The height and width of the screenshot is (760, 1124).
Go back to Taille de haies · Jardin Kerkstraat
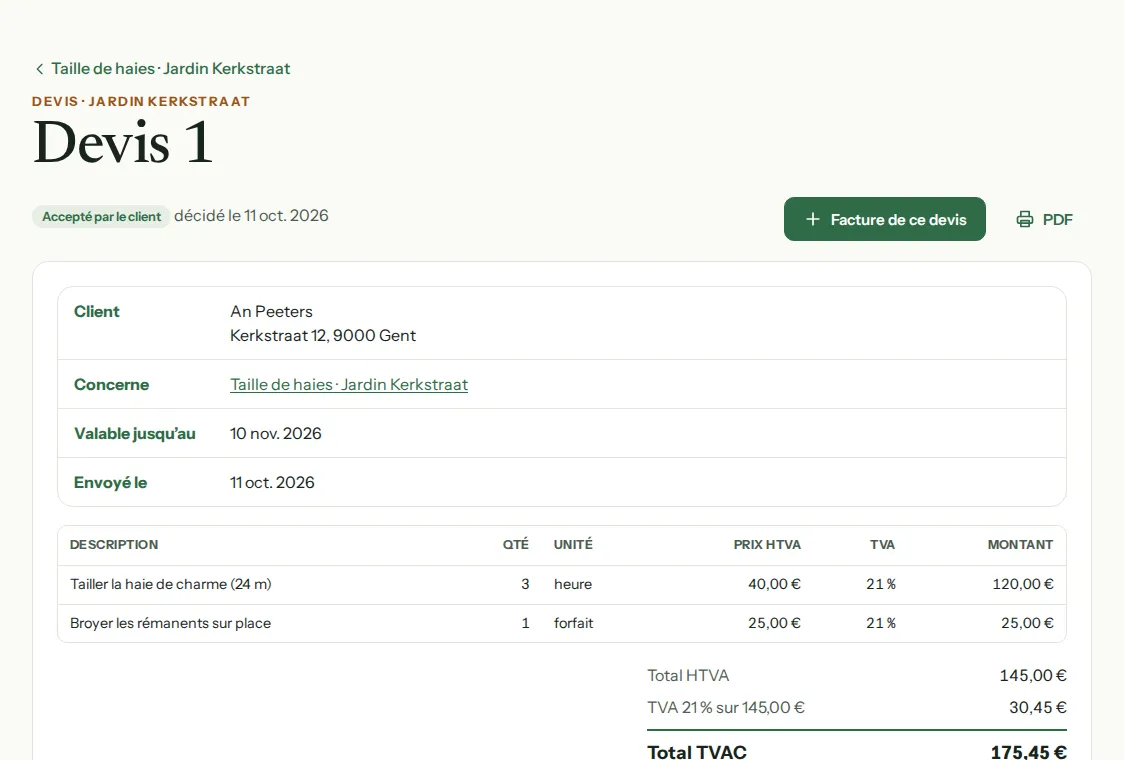point(163,69)
